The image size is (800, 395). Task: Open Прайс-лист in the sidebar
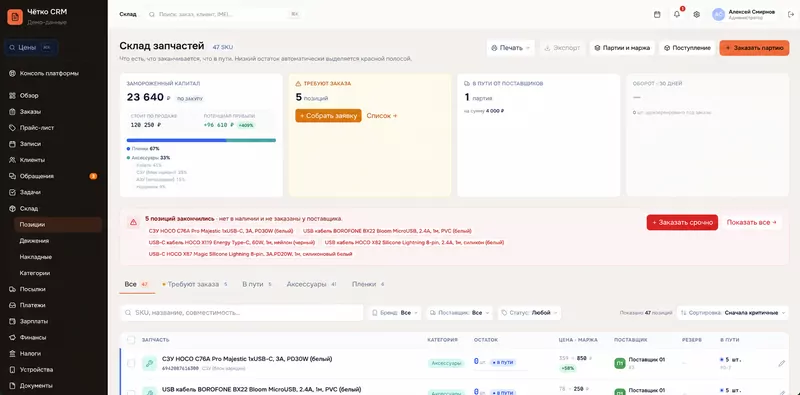tap(37, 128)
